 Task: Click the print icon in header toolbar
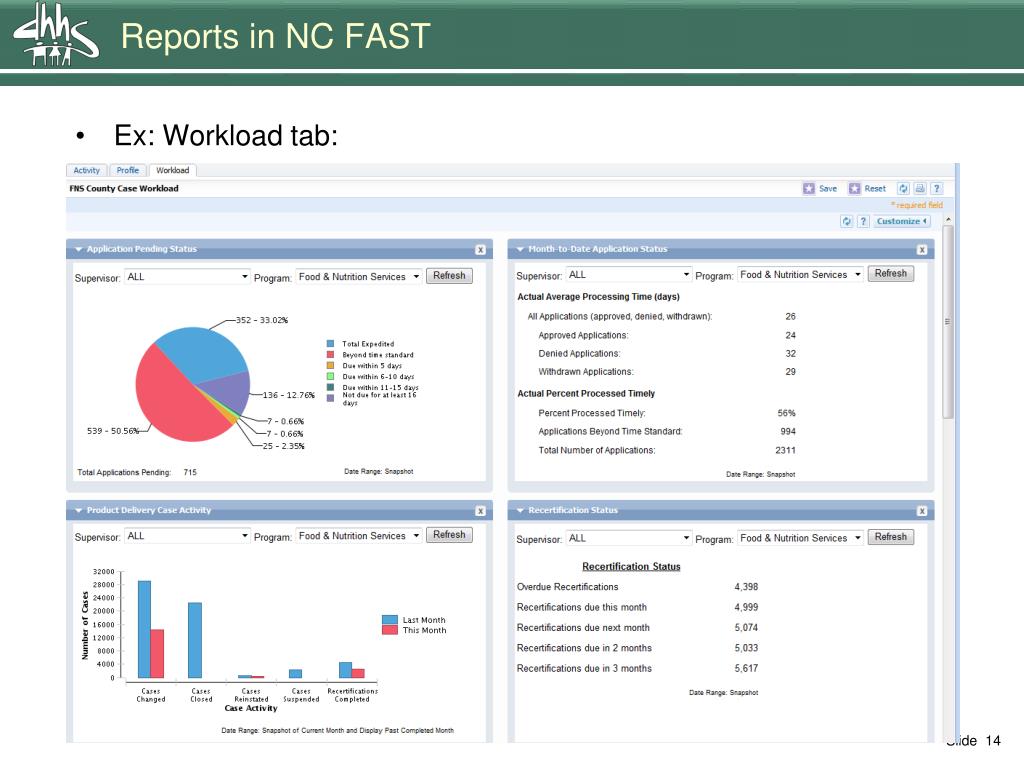point(920,188)
